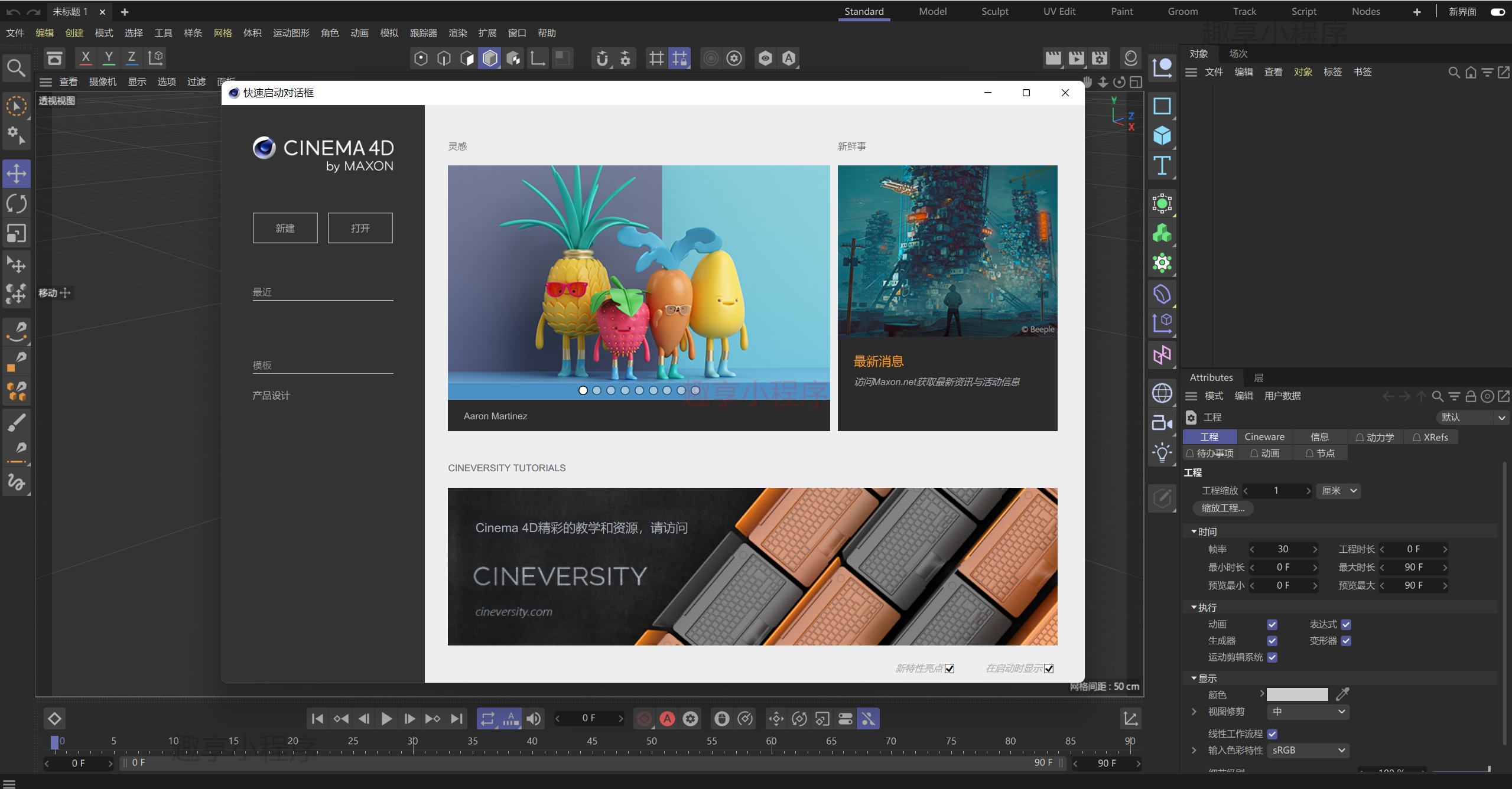Uncheck the 在启动时显示 checkbox
Viewport: 1512px width, 789px height.
(x=1049, y=669)
